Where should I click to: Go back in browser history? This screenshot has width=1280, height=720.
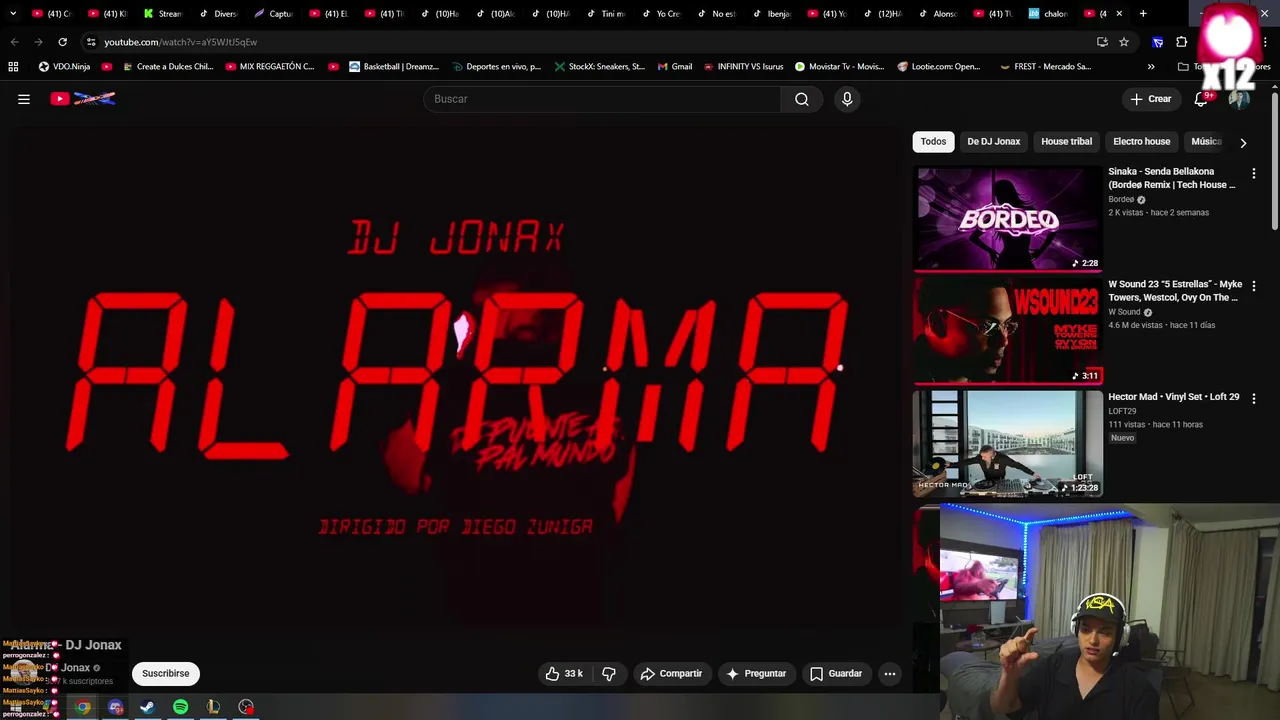click(x=14, y=42)
